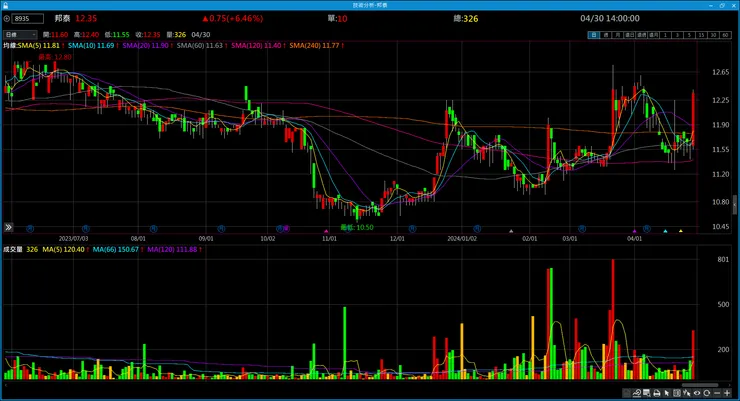This screenshot has height=401, width=740.
Task: Switch to the 5-minute timeframe button
Action: (689, 35)
